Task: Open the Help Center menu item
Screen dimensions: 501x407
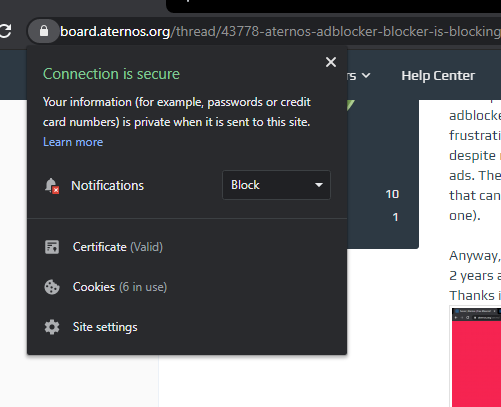Action: pyautogui.click(x=438, y=76)
